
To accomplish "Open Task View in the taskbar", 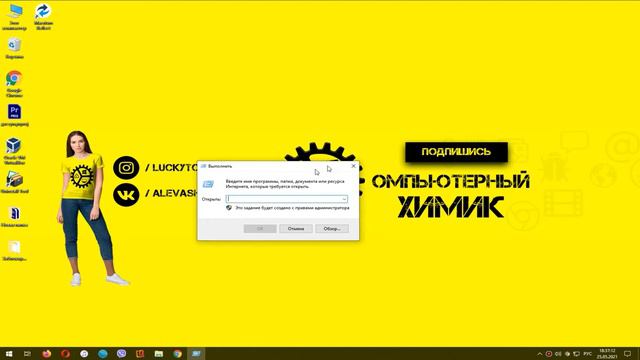I will (x=27, y=354).
